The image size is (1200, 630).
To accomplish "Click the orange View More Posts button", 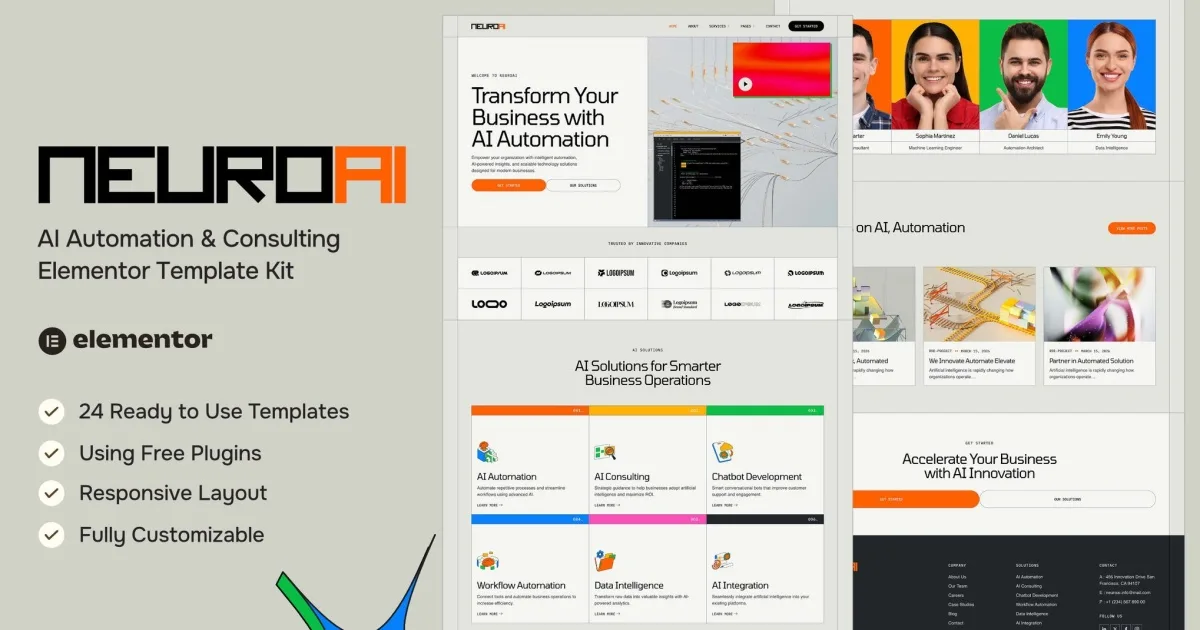I will click(x=1132, y=228).
